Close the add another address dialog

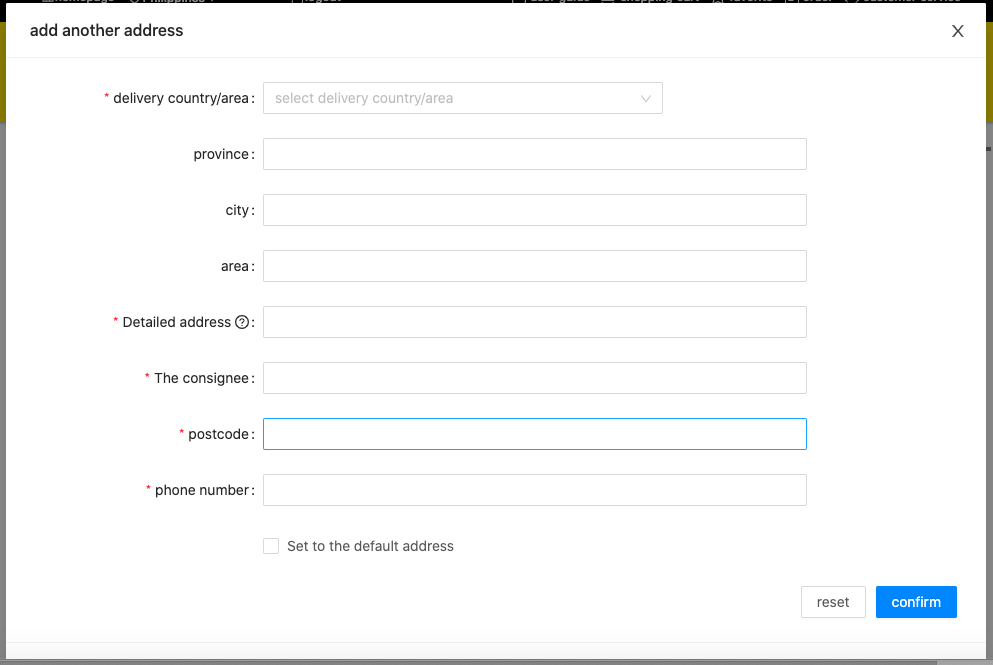click(957, 31)
